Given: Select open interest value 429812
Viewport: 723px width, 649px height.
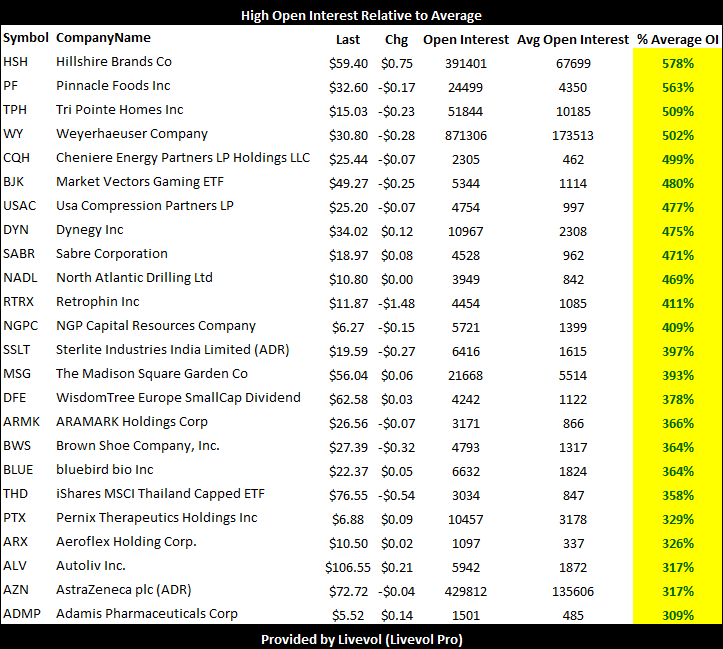Looking at the screenshot, I should click(466, 591).
